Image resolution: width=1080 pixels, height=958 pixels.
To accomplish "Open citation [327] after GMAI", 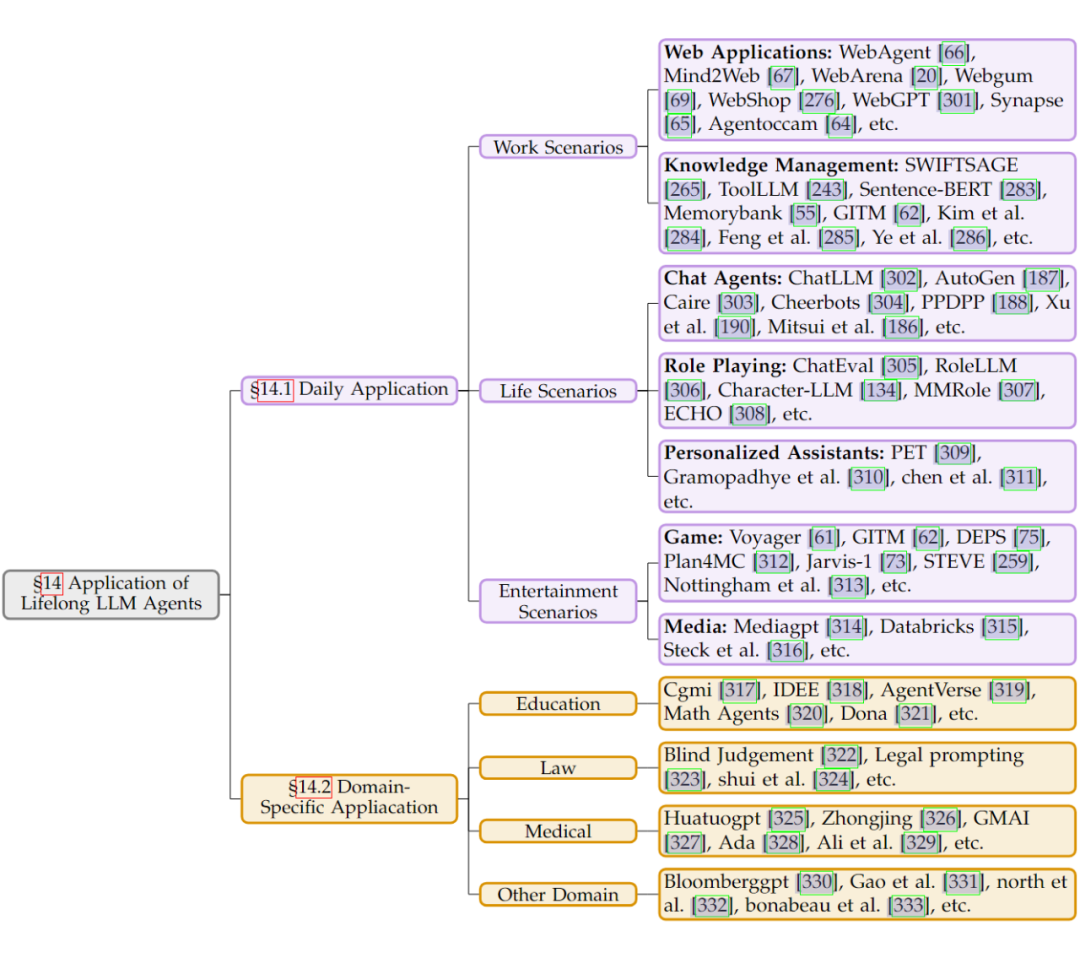I will (x=685, y=843).
